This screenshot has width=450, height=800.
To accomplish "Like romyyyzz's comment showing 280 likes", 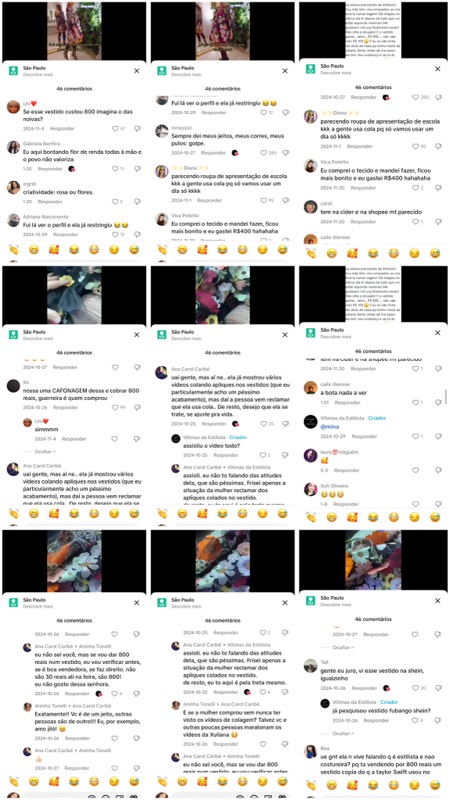I will (264, 153).
